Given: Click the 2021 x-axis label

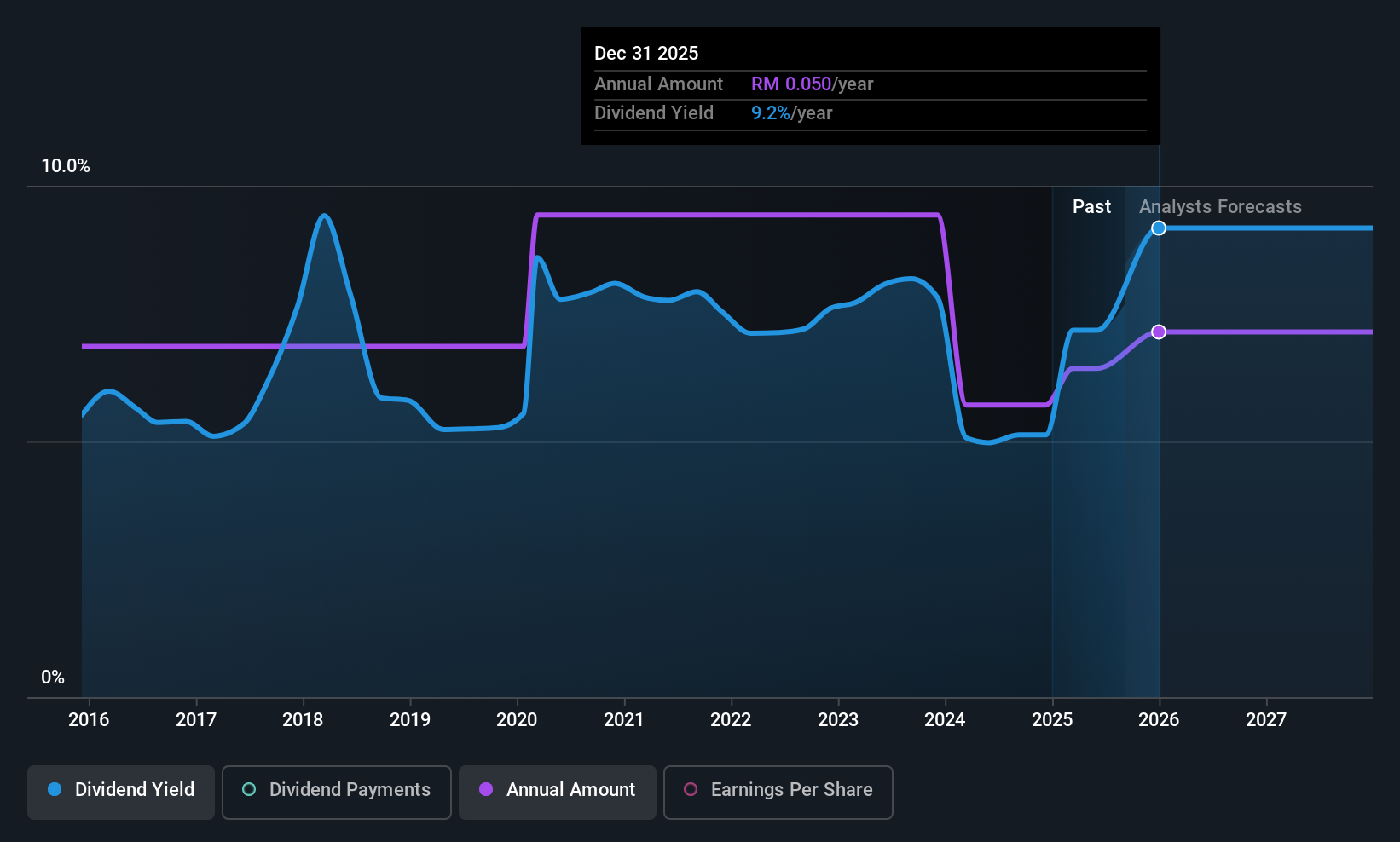Looking at the screenshot, I should click(x=624, y=720).
